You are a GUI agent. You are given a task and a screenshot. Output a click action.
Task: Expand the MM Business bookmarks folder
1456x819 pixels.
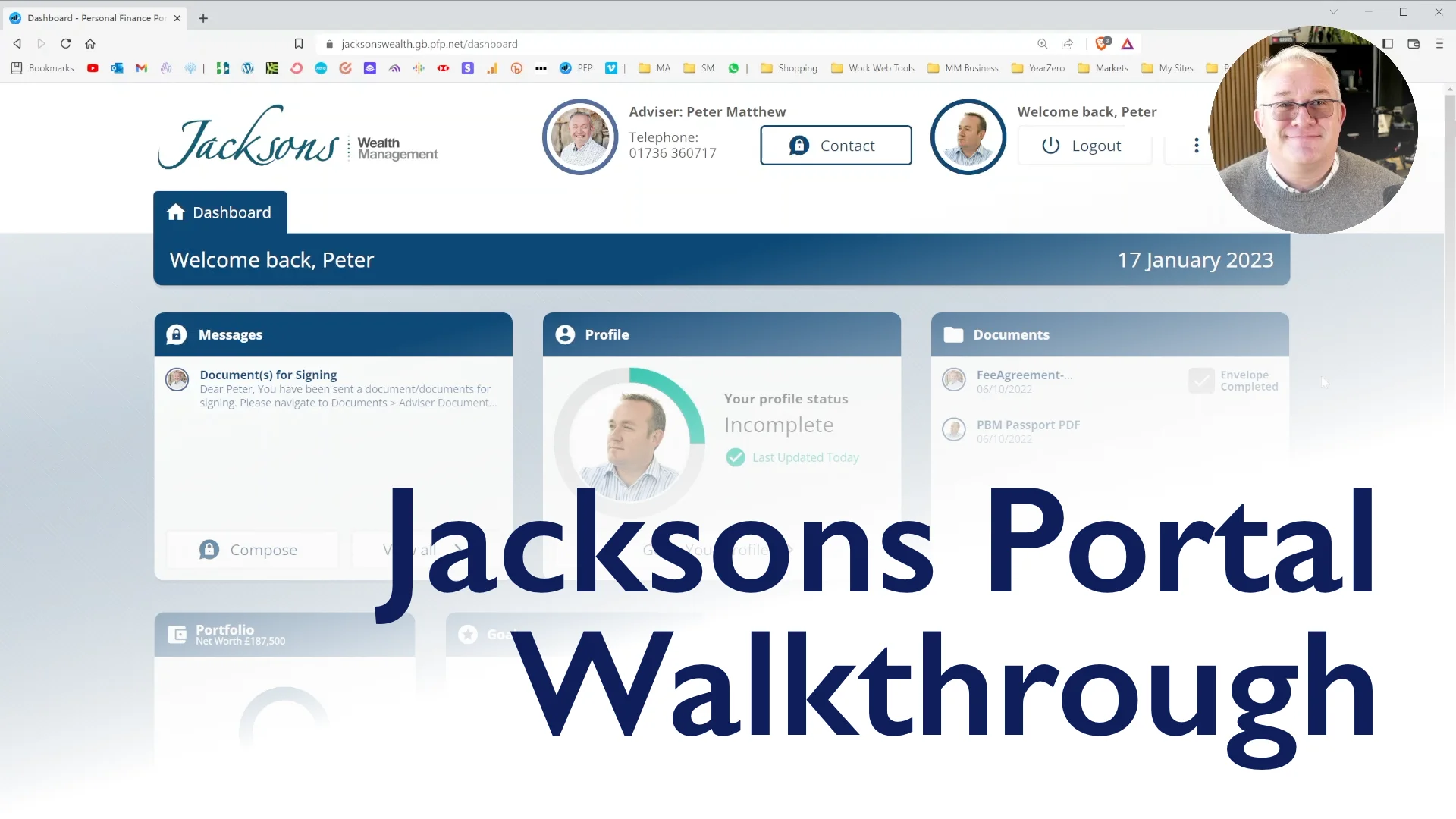click(963, 68)
